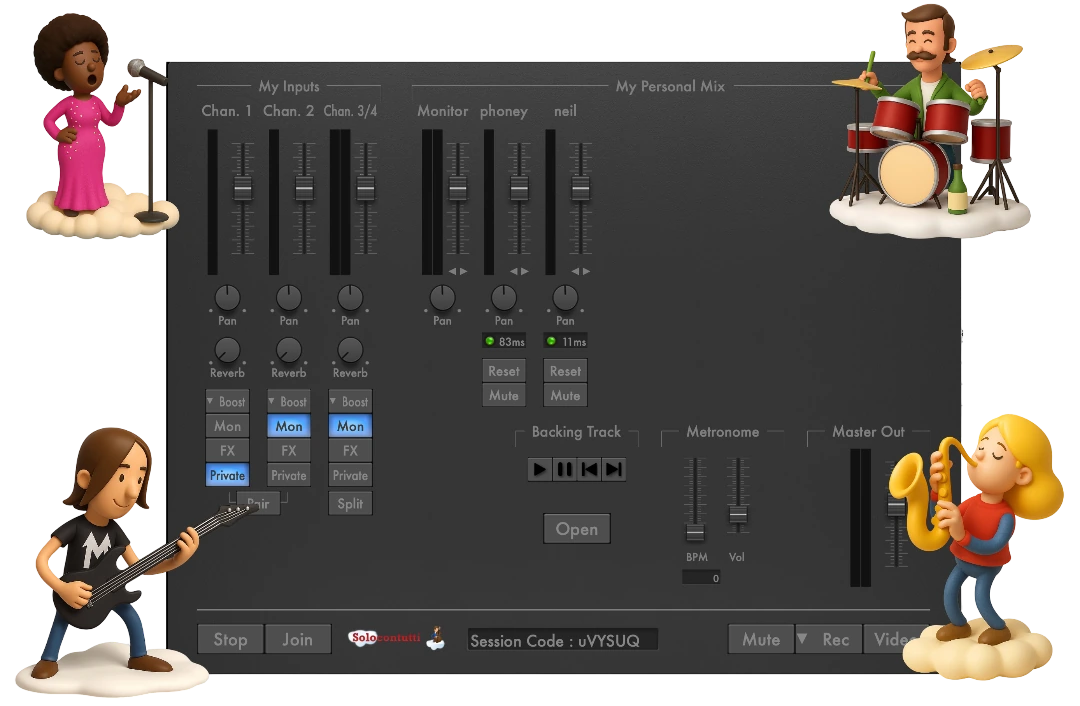Click the phoney Pan knob
The image size is (1080, 706).
503,298
